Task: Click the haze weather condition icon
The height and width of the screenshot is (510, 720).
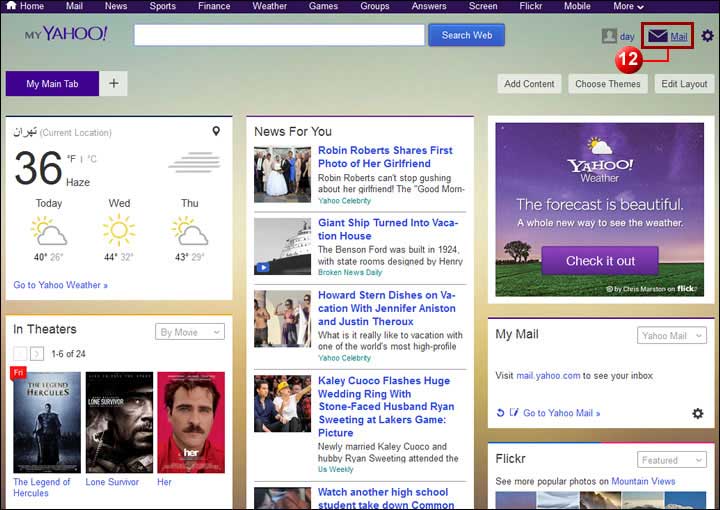Action: pos(195,162)
